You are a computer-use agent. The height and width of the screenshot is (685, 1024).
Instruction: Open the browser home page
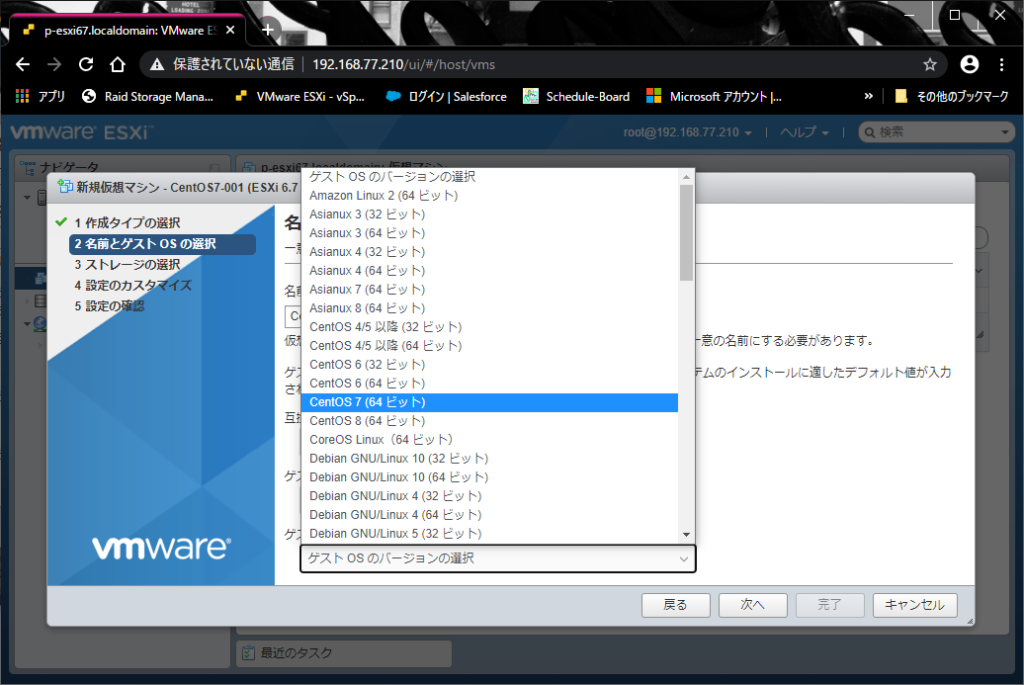[117, 64]
